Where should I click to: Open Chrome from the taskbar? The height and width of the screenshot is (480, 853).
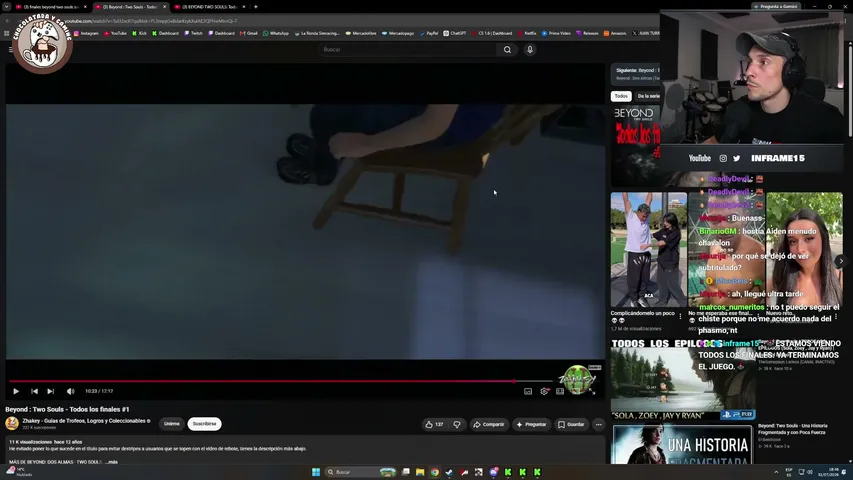pyautogui.click(x=435, y=472)
